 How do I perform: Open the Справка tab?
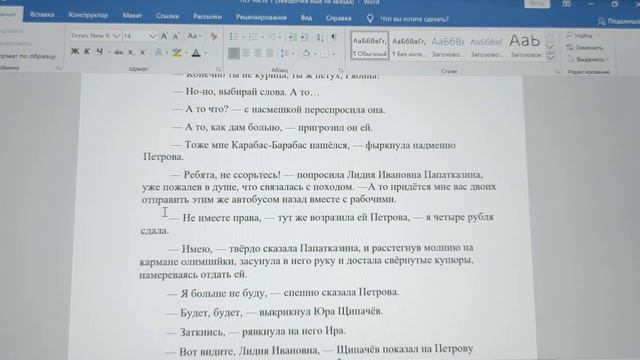tap(338, 18)
